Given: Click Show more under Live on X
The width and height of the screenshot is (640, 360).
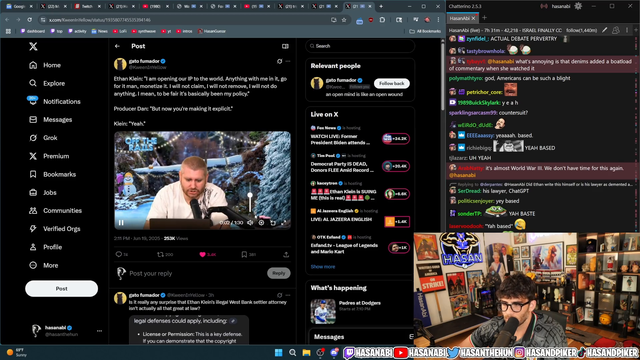Looking at the screenshot, I should coord(323,267).
